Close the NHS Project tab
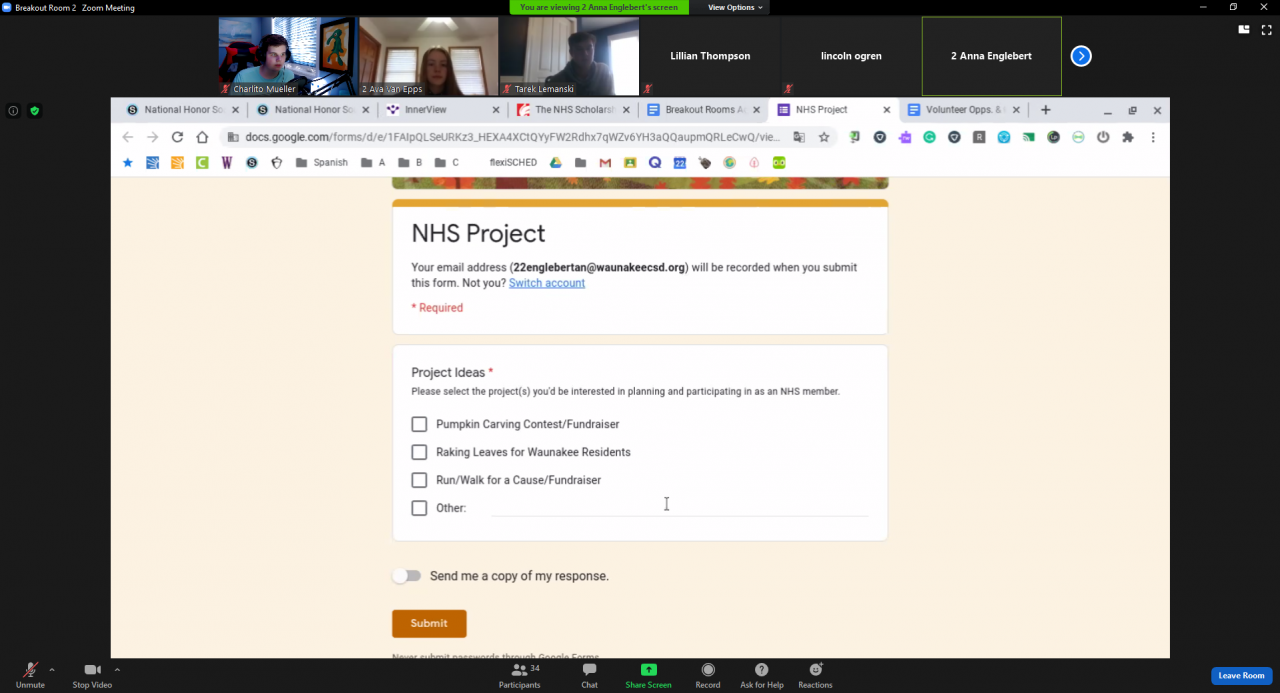The width and height of the screenshot is (1280, 693). tap(886, 110)
